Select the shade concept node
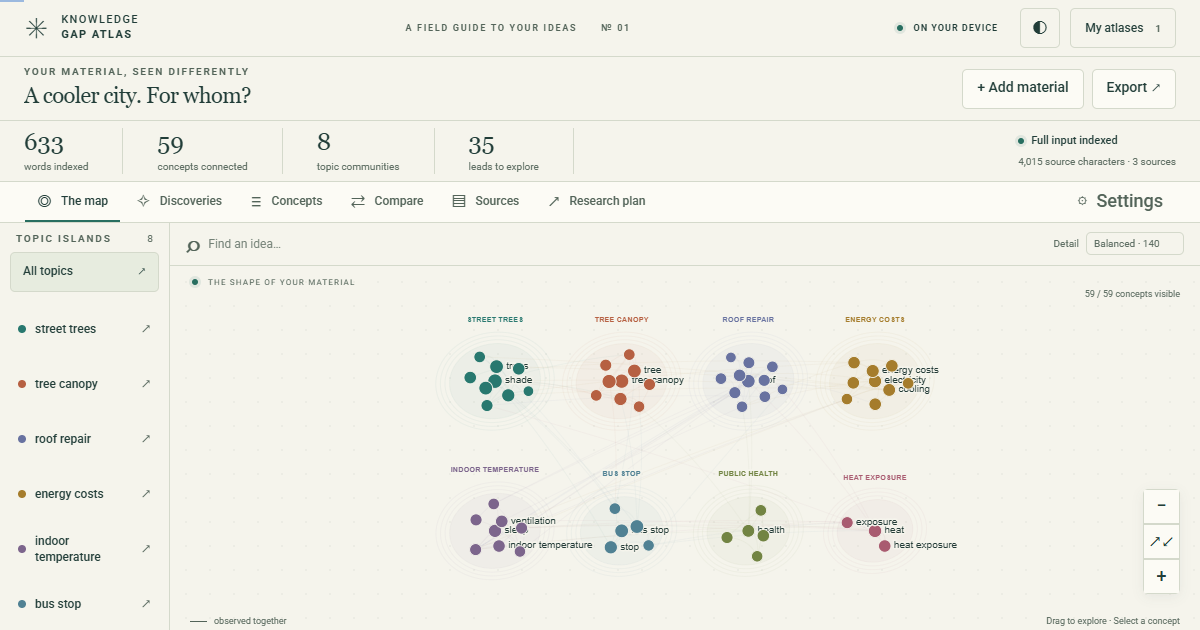Screen dimensions: 1200x630 (495, 381)
